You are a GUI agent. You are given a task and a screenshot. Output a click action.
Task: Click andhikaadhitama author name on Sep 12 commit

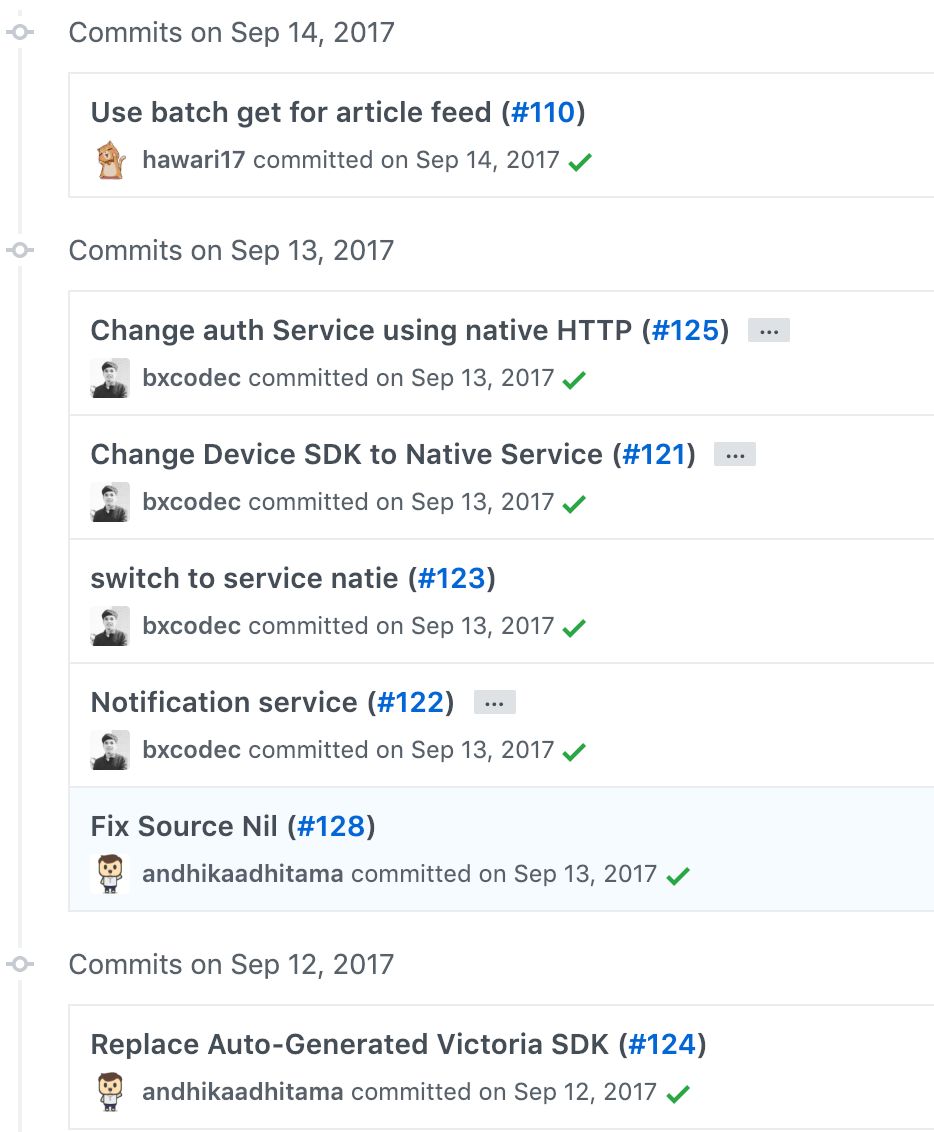click(243, 1092)
